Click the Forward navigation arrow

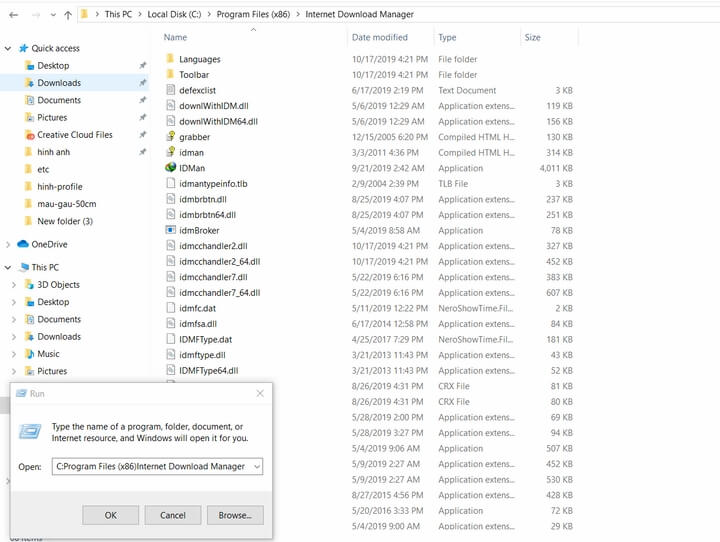pos(36,15)
